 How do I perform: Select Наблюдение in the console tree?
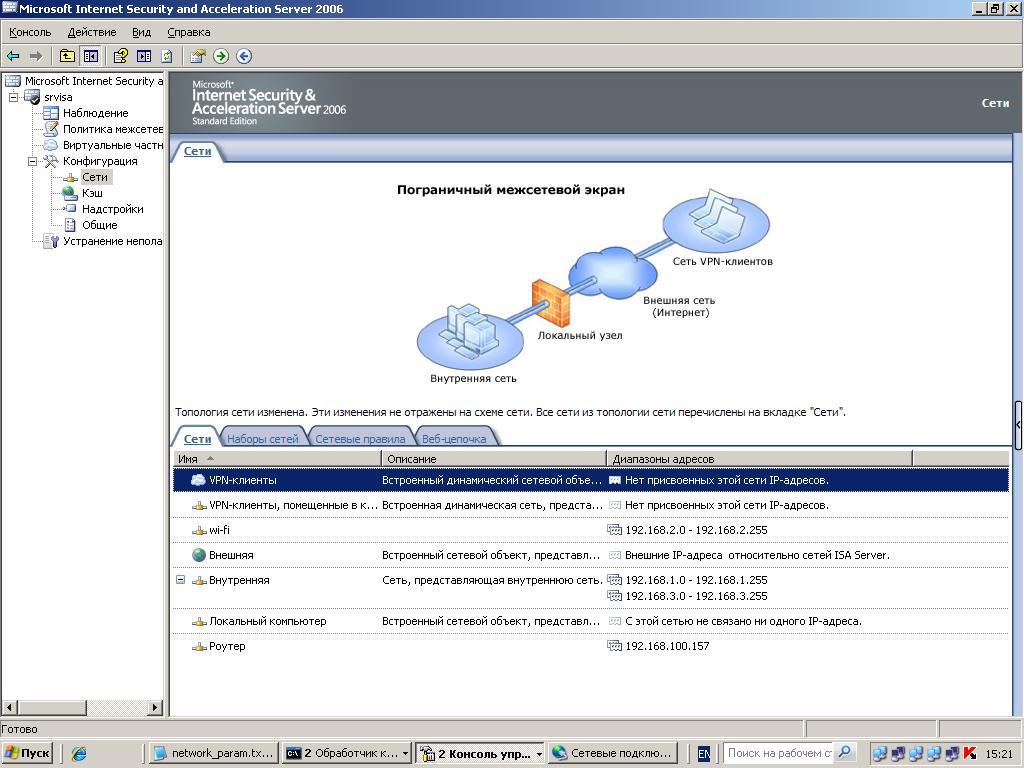pyautogui.click(x=95, y=113)
